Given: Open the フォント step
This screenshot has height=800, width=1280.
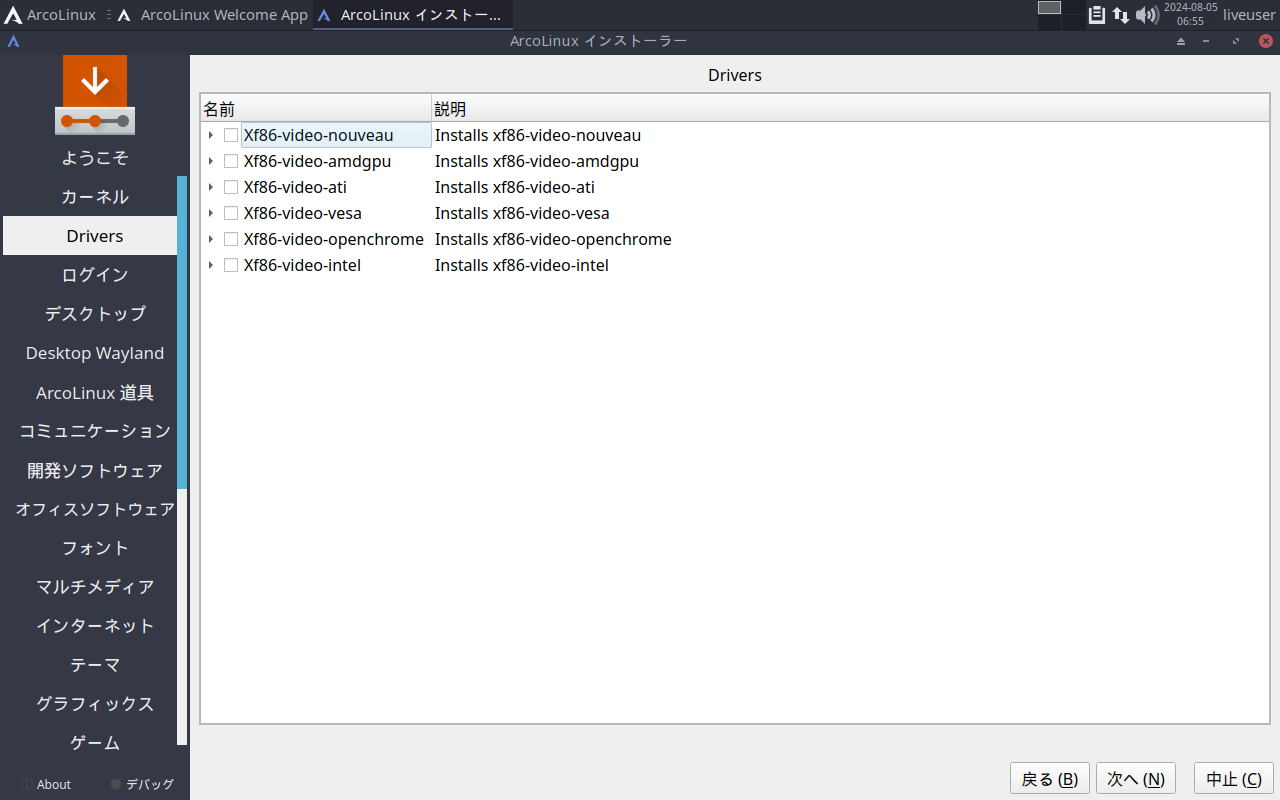Looking at the screenshot, I should 95,548.
